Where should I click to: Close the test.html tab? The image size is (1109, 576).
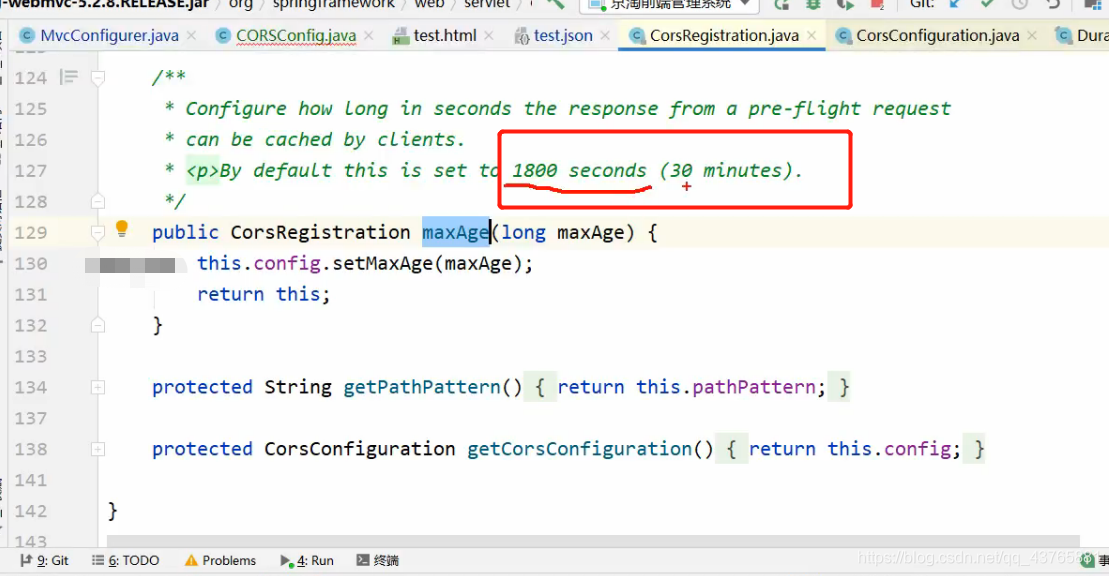[x=489, y=35]
